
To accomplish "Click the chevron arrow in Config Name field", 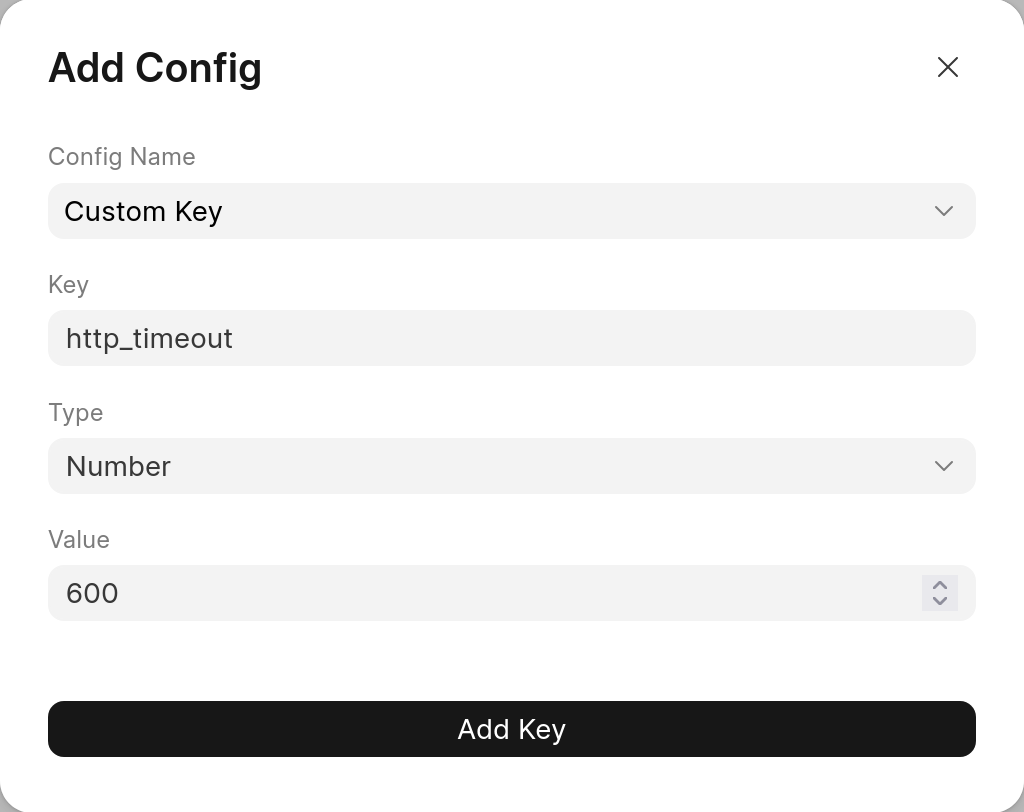I will (944, 211).
